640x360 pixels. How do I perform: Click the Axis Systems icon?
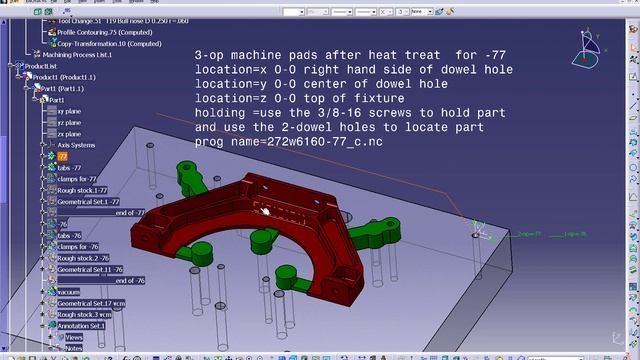(x=52, y=145)
